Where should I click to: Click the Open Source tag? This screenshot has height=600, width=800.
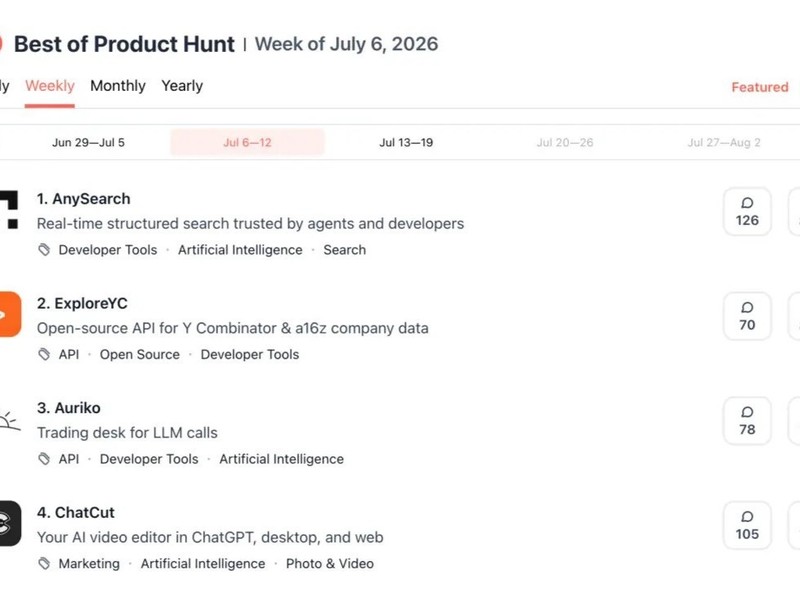coord(140,355)
